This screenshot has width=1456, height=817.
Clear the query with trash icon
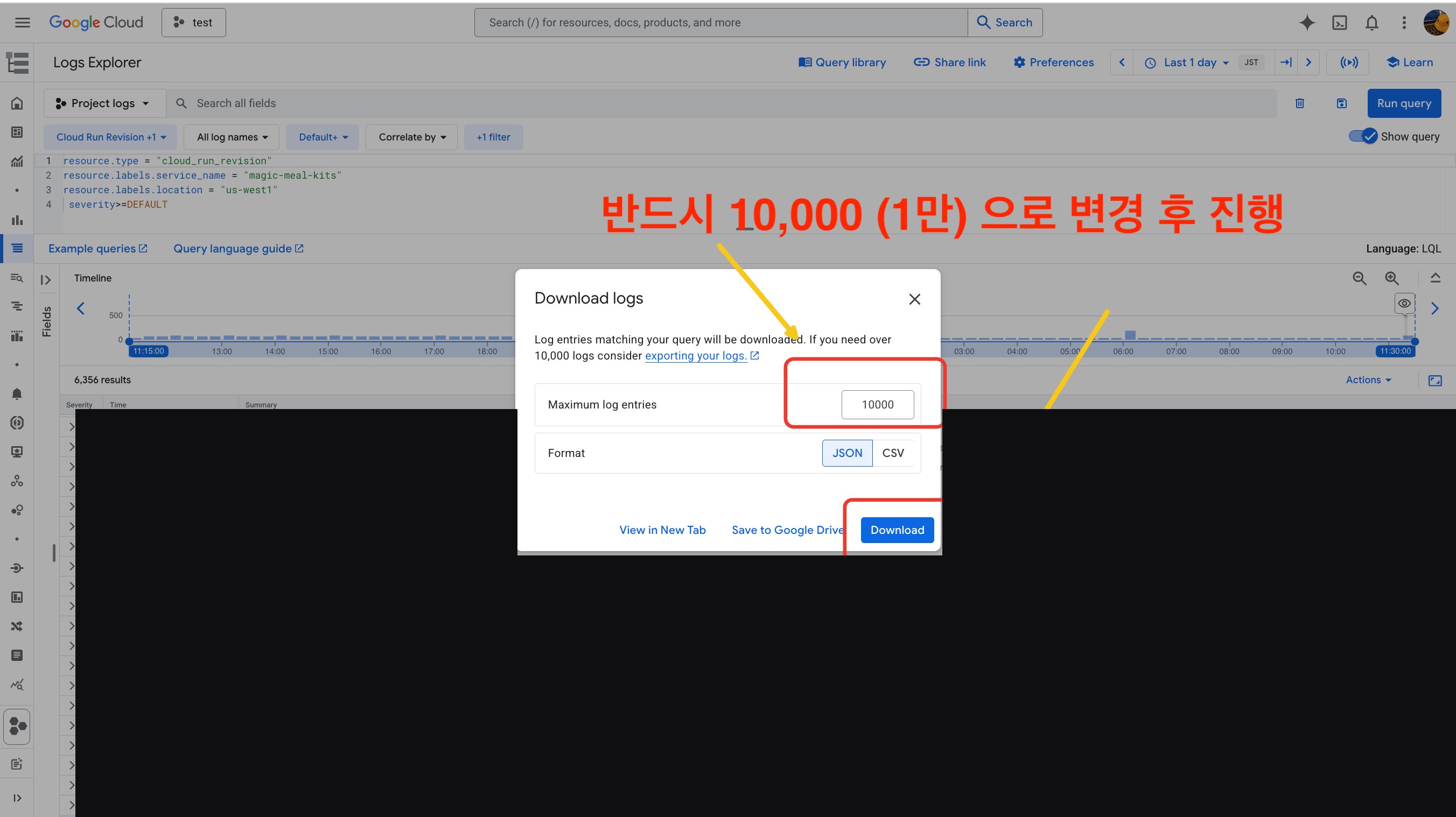point(1299,103)
